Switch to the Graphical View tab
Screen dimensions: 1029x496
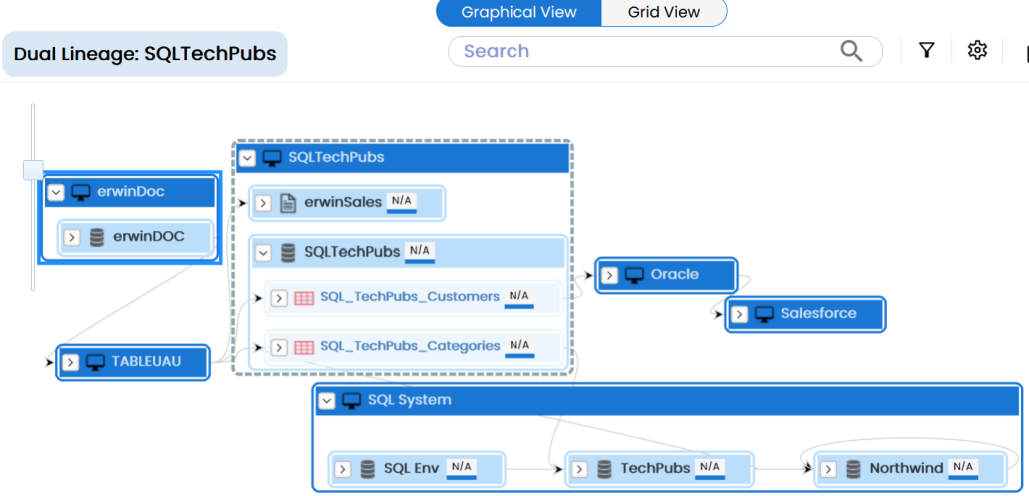(x=518, y=12)
